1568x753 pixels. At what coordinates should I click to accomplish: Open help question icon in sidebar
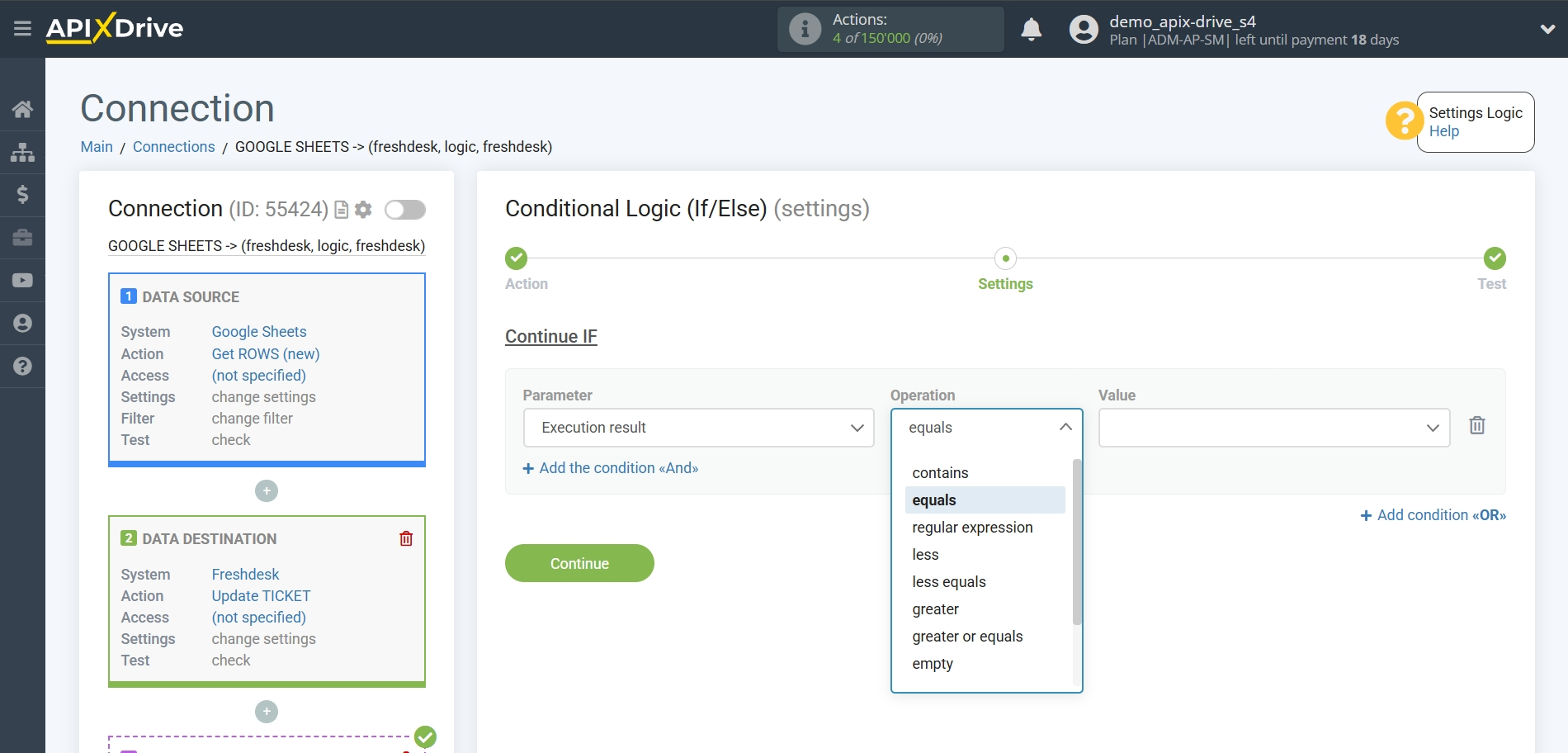22,366
